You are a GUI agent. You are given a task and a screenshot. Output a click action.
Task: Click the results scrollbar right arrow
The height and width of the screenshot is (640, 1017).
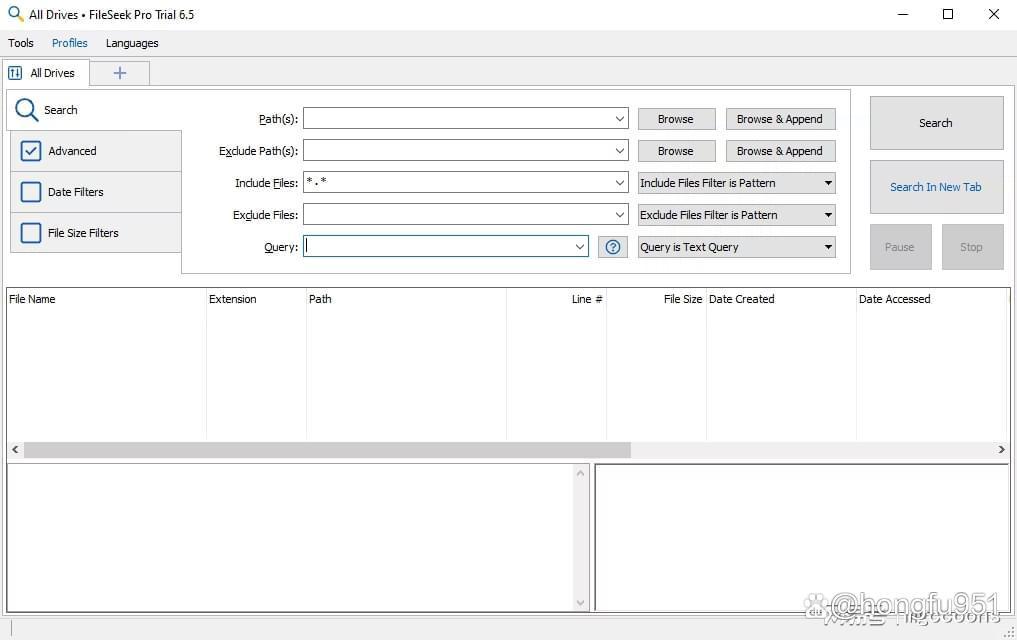pyautogui.click(x=1001, y=449)
